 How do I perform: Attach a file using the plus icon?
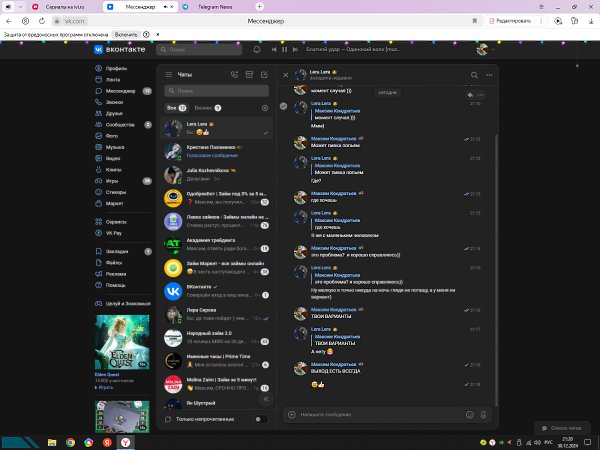coord(292,414)
